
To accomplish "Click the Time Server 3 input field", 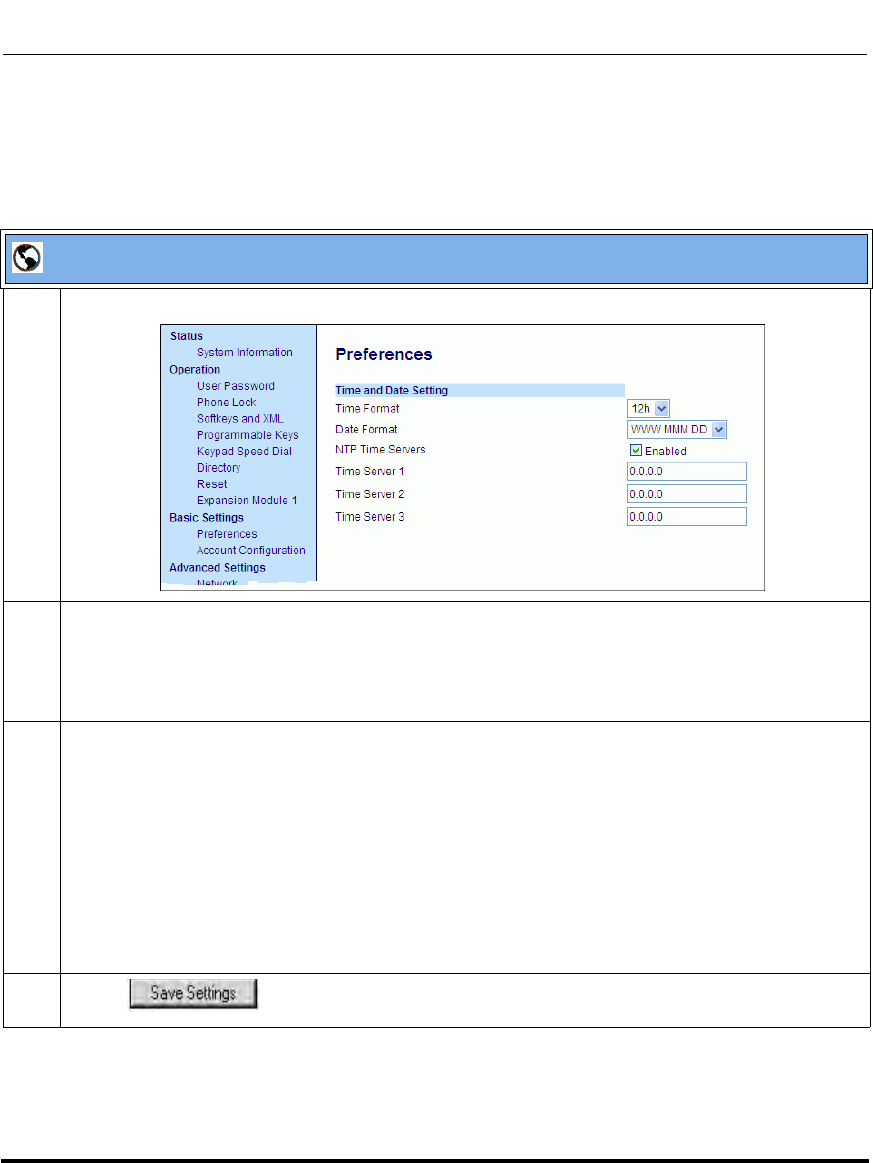I will [687, 517].
